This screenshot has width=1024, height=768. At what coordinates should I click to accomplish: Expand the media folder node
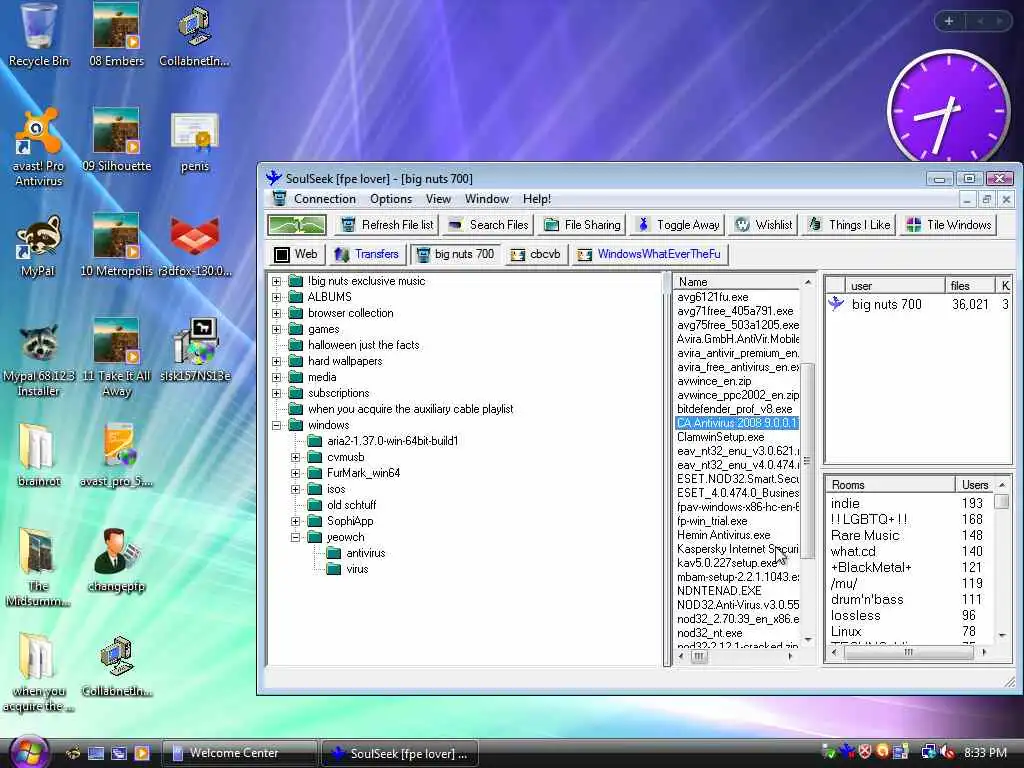276,377
